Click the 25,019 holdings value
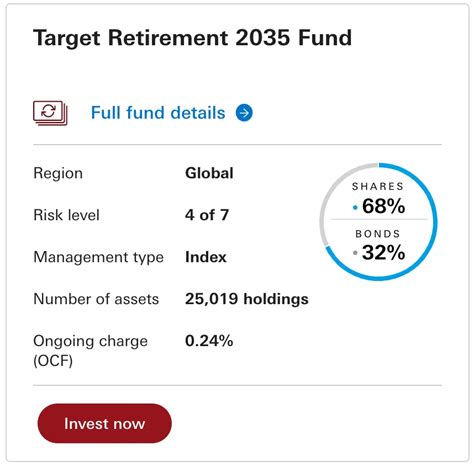Viewport: 474px width, 467px height. tap(247, 299)
